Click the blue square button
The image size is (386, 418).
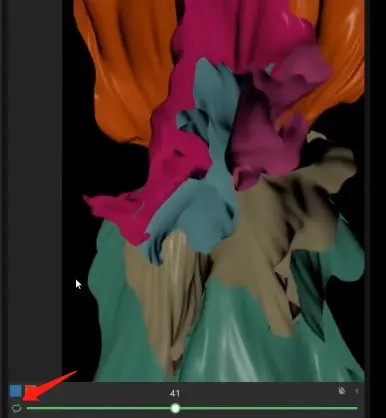point(15,391)
